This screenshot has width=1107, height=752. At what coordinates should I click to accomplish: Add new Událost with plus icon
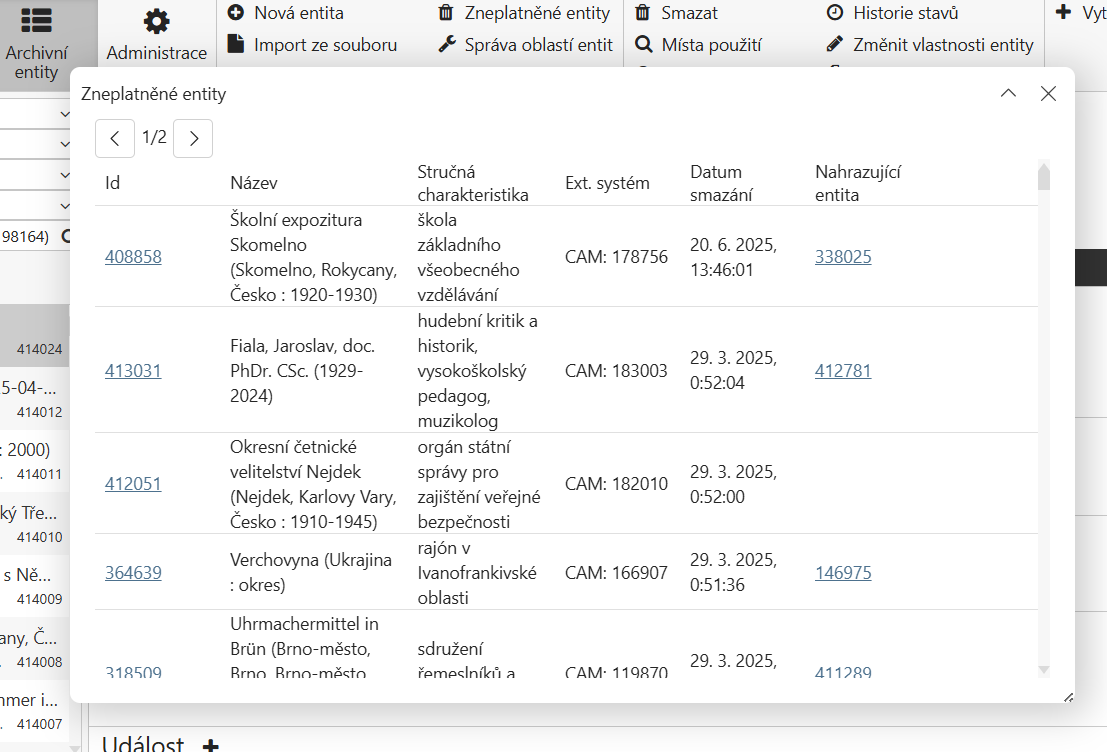coord(210,745)
